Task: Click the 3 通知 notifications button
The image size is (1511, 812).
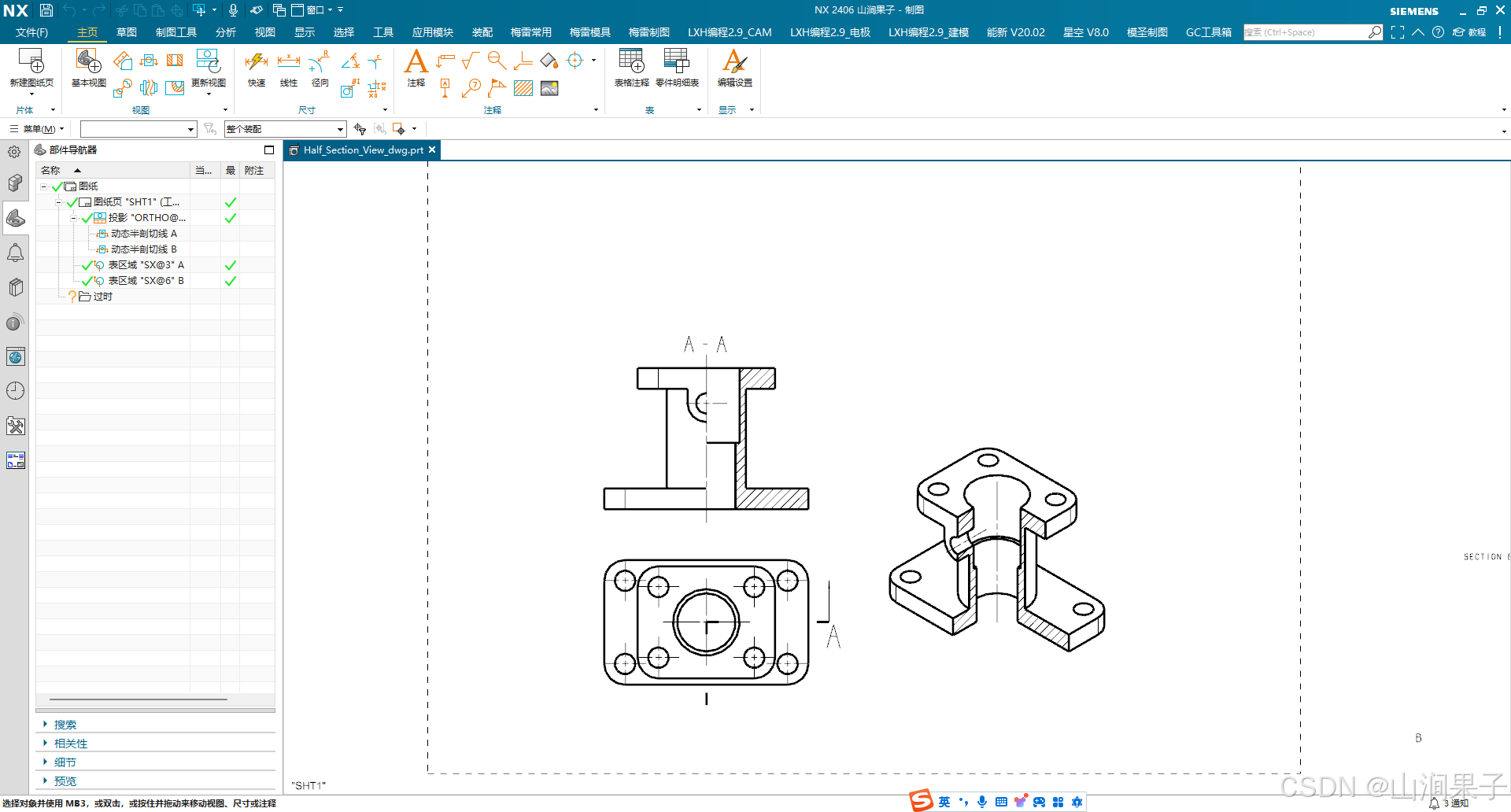Action: click(1449, 803)
